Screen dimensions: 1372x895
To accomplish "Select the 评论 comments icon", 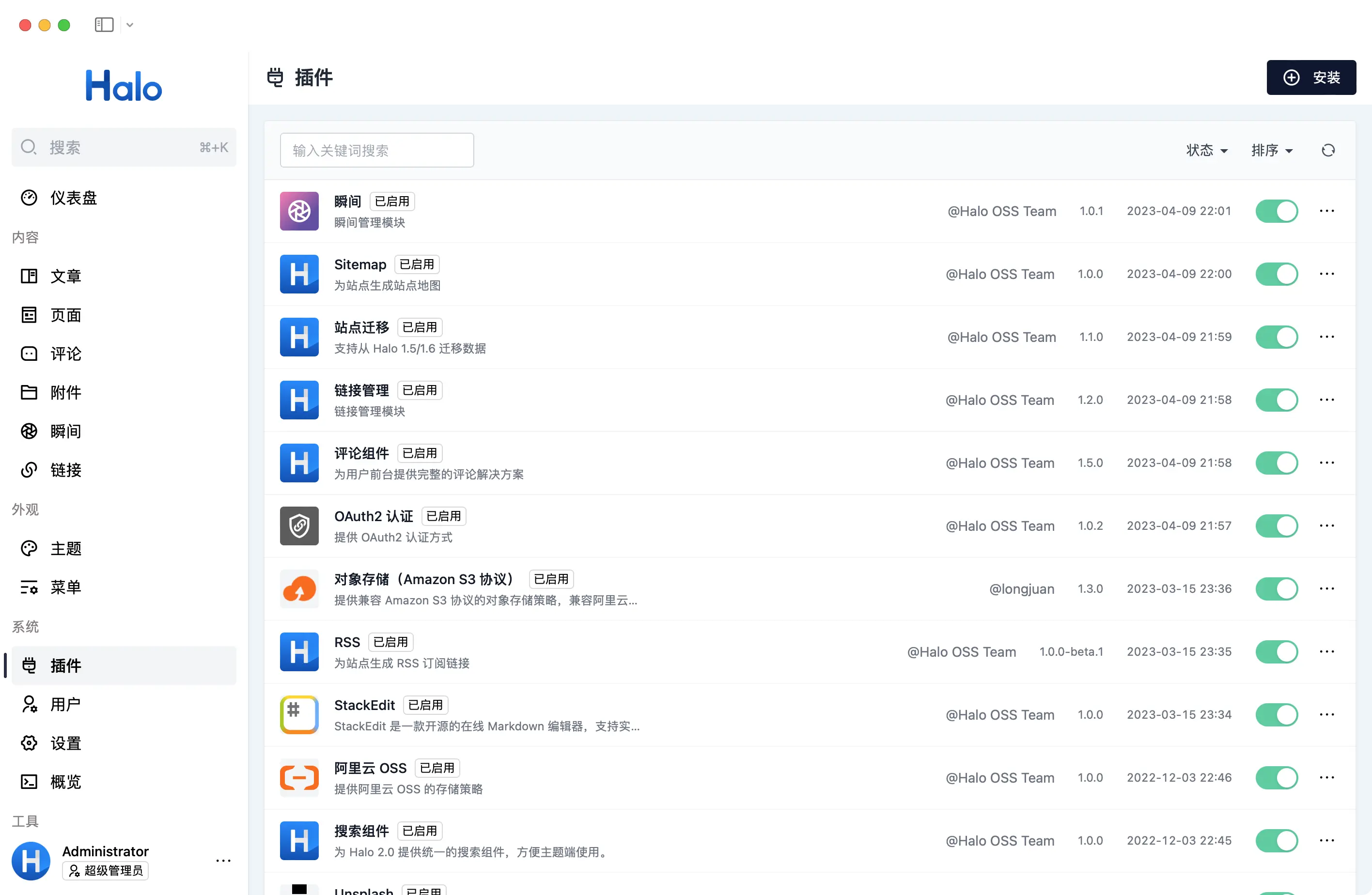I will pyautogui.click(x=29, y=354).
